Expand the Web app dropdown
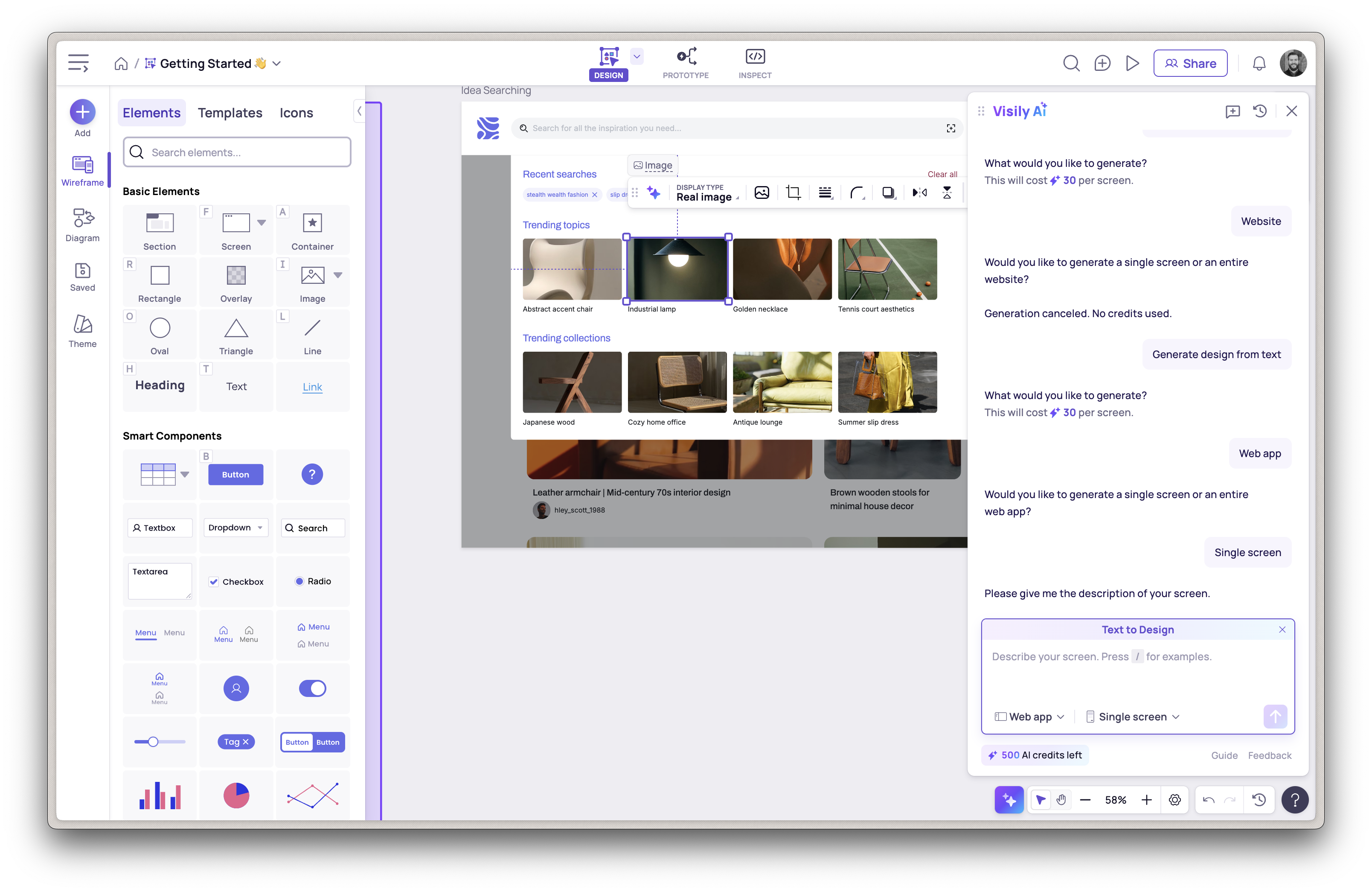1372x892 pixels. 1029,717
